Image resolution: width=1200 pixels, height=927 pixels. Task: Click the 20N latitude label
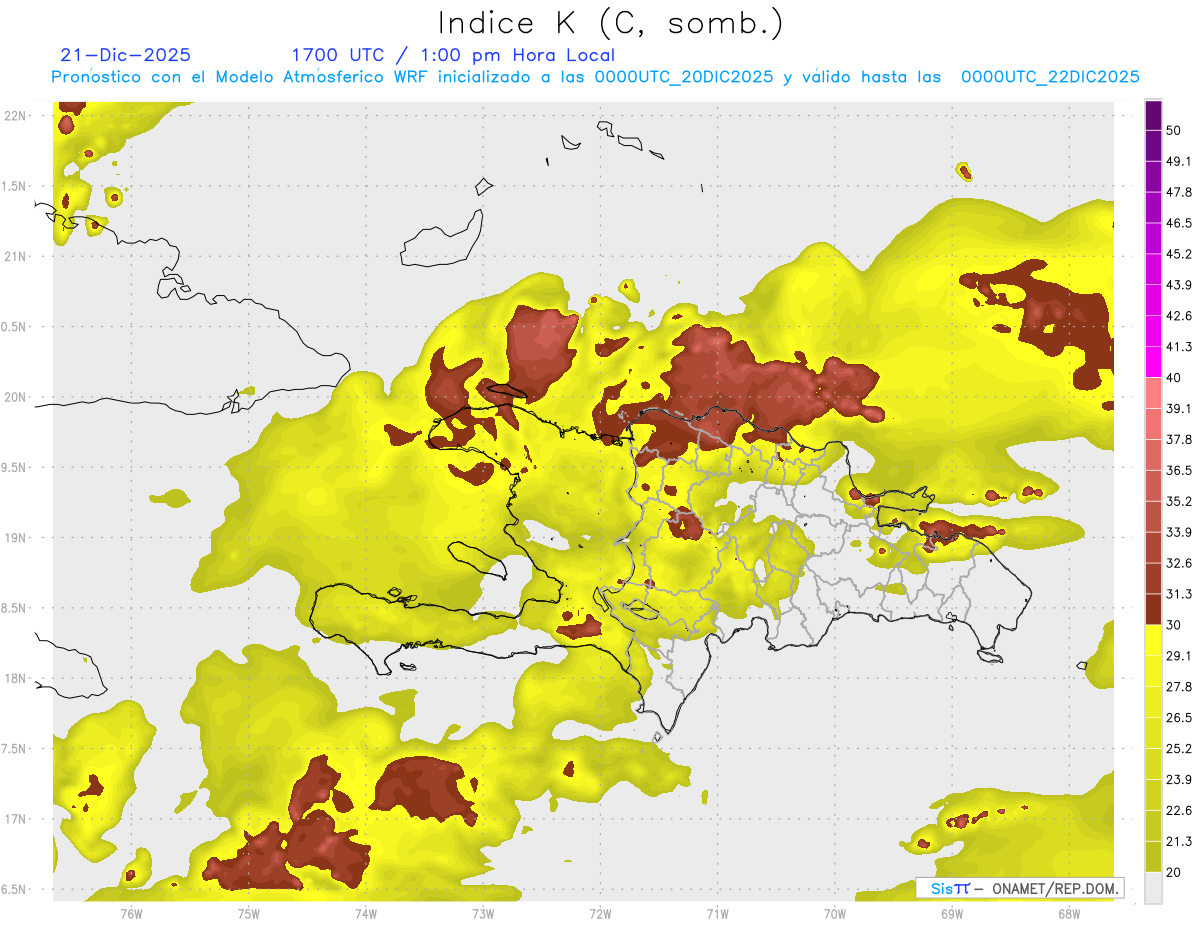(15, 397)
